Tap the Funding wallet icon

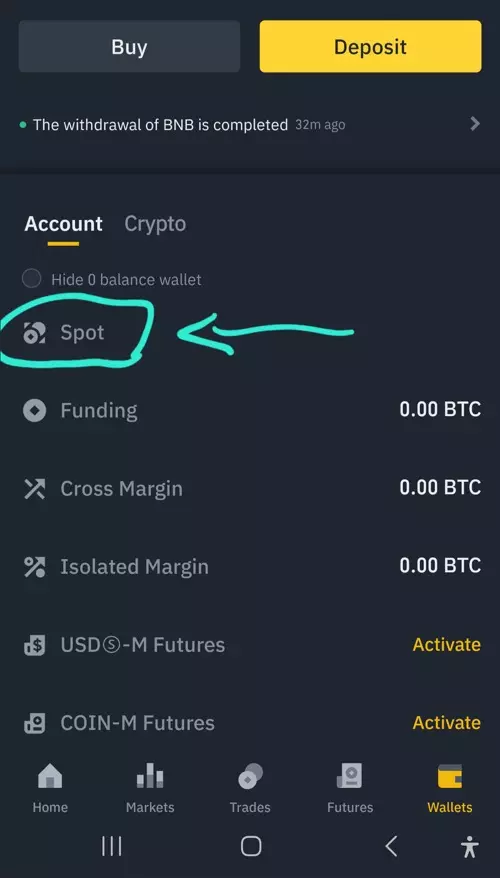(x=34, y=410)
